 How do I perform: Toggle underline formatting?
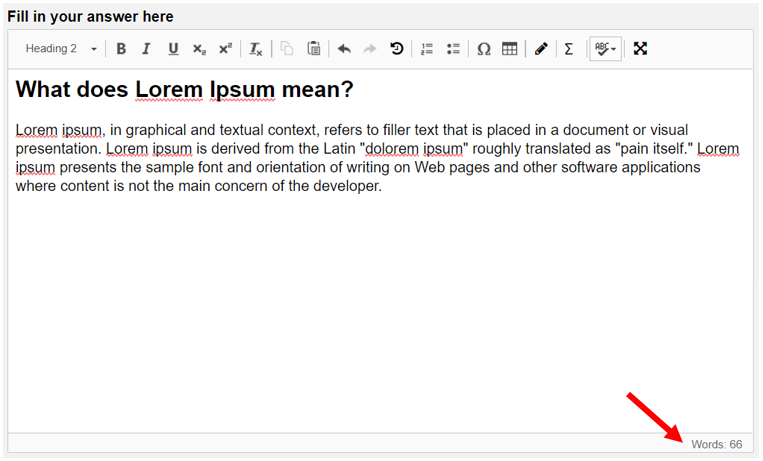pyautogui.click(x=173, y=49)
